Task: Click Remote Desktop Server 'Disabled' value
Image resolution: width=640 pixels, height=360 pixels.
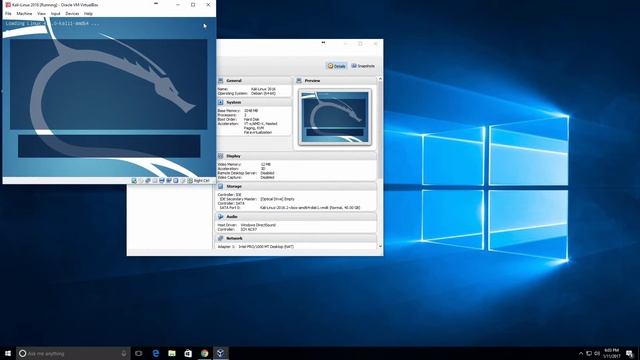Action: pyautogui.click(x=267, y=173)
